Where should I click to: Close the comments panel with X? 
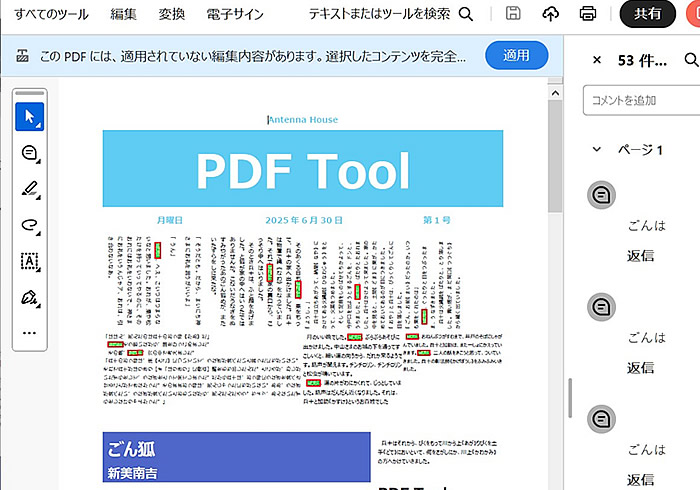tap(597, 59)
